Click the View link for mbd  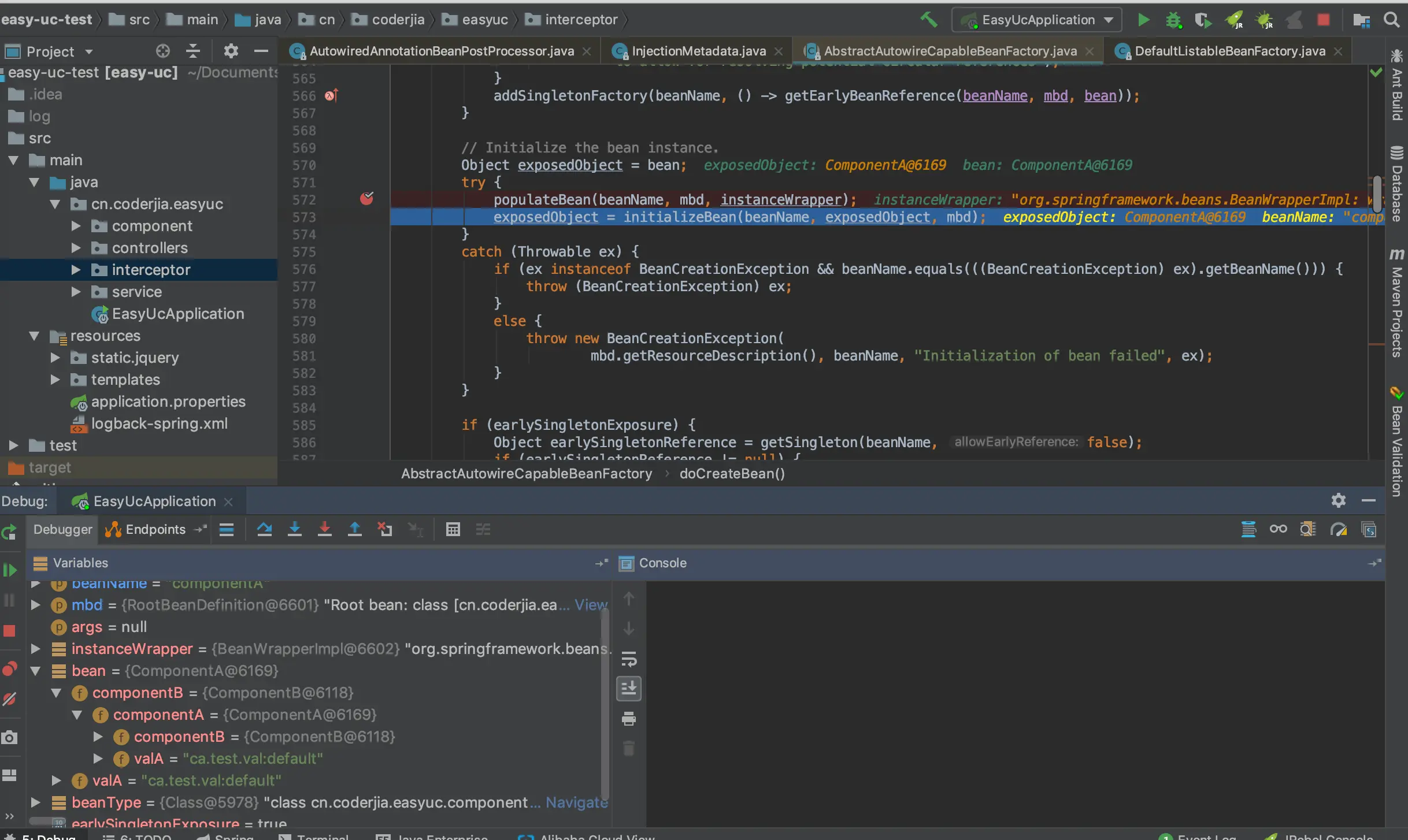pos(591,605)
